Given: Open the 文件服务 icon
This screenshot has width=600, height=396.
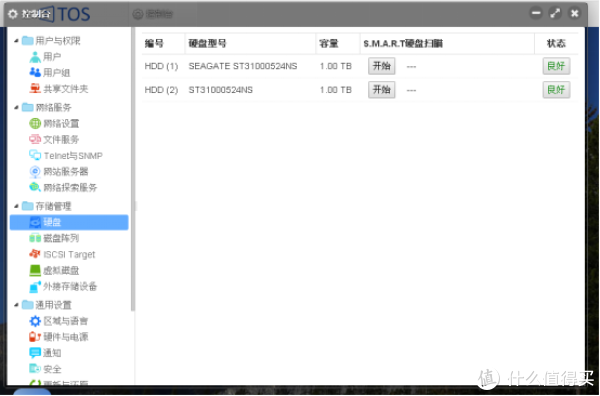Looking at the screenshot, I should (35, 139).
